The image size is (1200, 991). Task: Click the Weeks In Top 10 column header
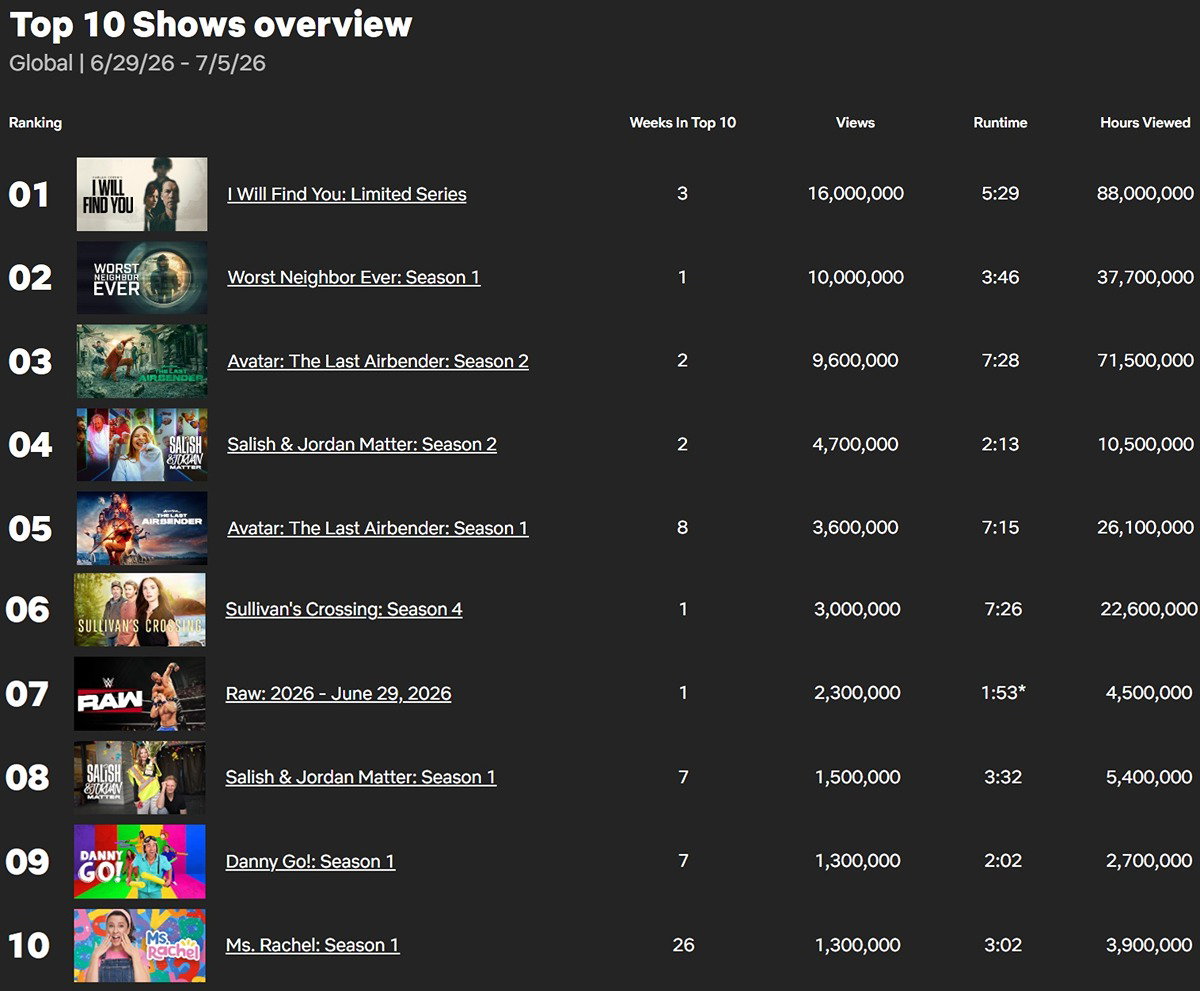point(683,122)
